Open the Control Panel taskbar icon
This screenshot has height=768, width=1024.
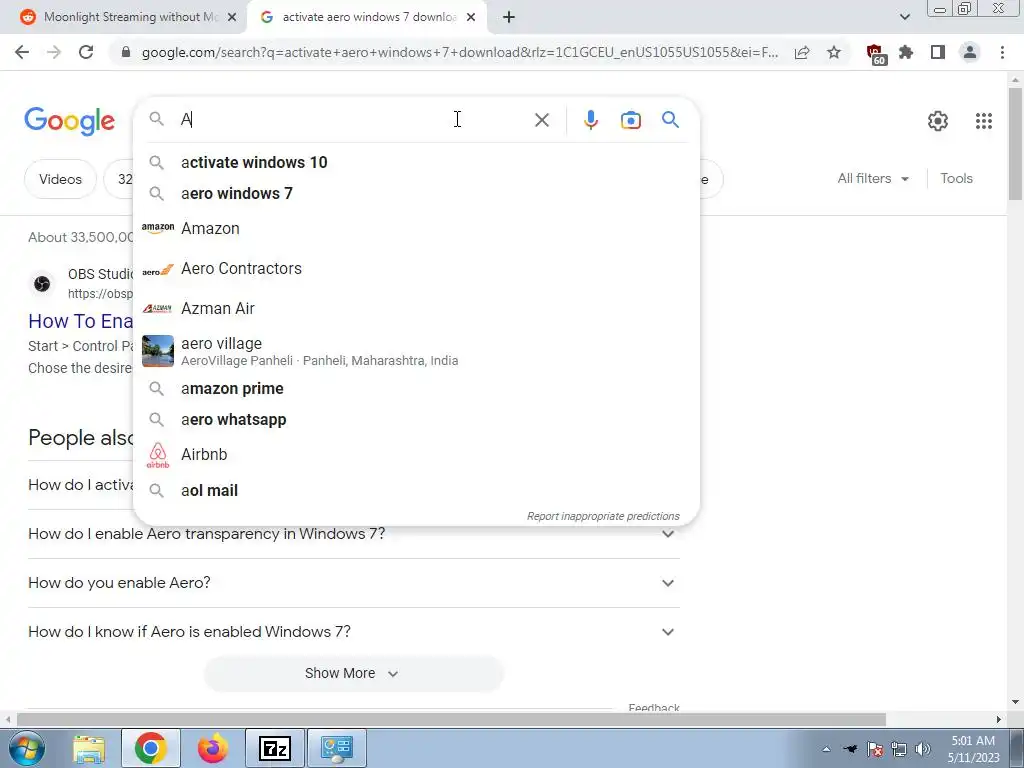point(336,749)
